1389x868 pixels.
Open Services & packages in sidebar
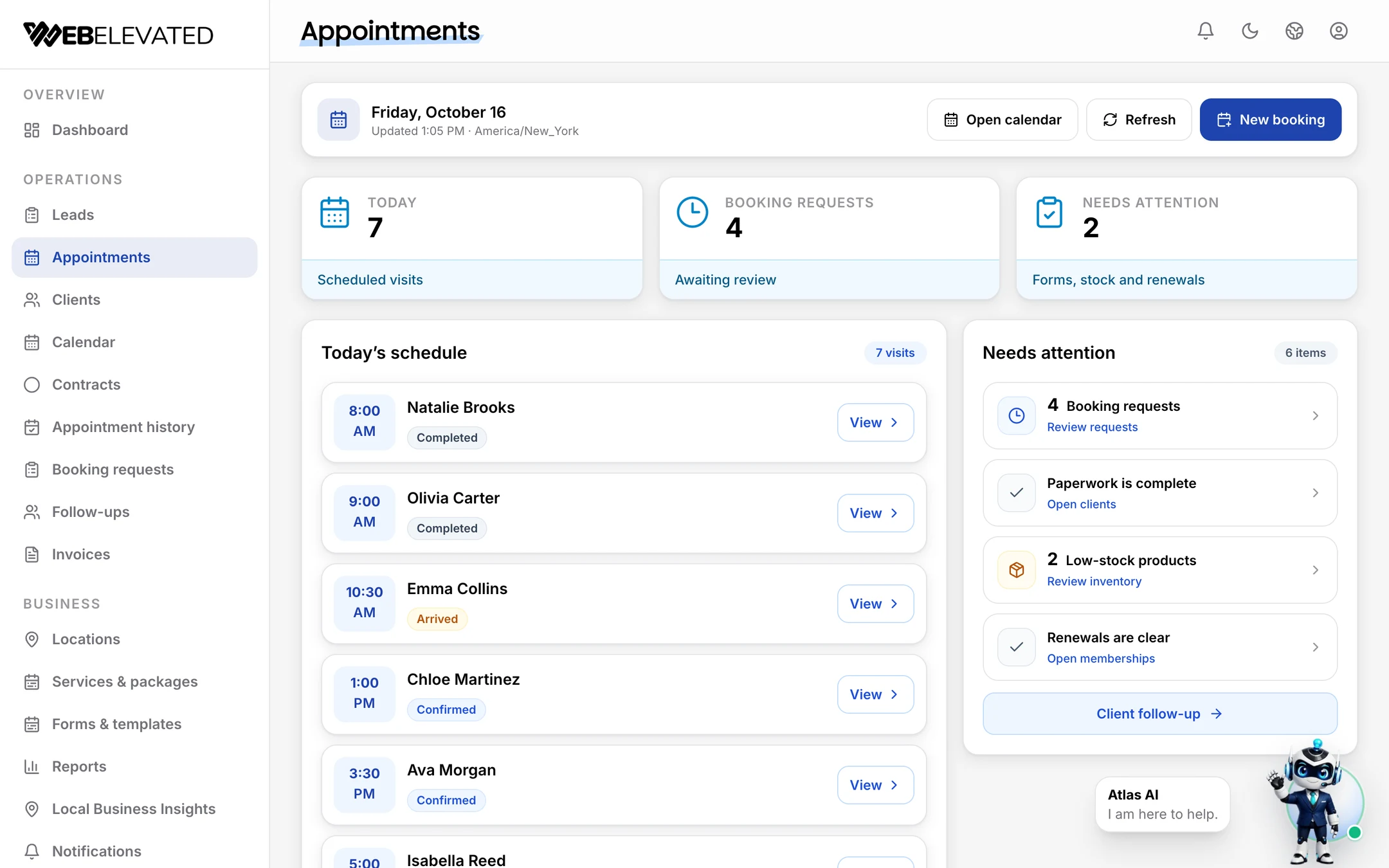[134, 682]
